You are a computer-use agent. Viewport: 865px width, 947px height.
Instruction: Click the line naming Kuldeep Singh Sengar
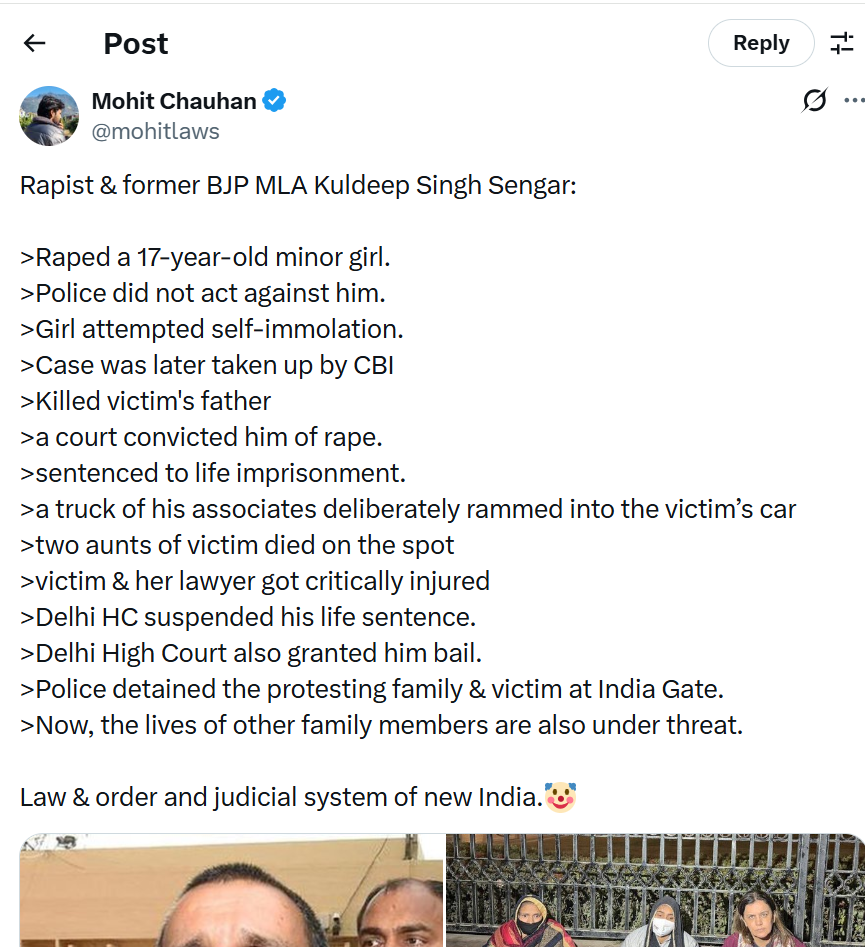tap(298, 185)
